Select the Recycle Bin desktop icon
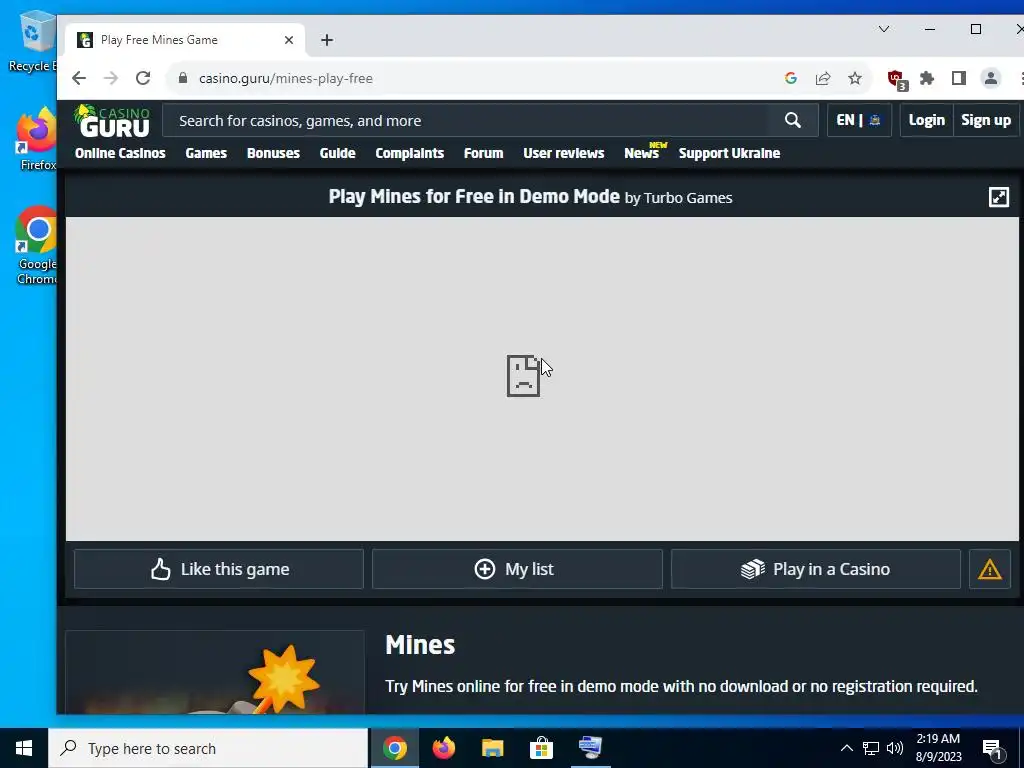 (x=33, y=41)
